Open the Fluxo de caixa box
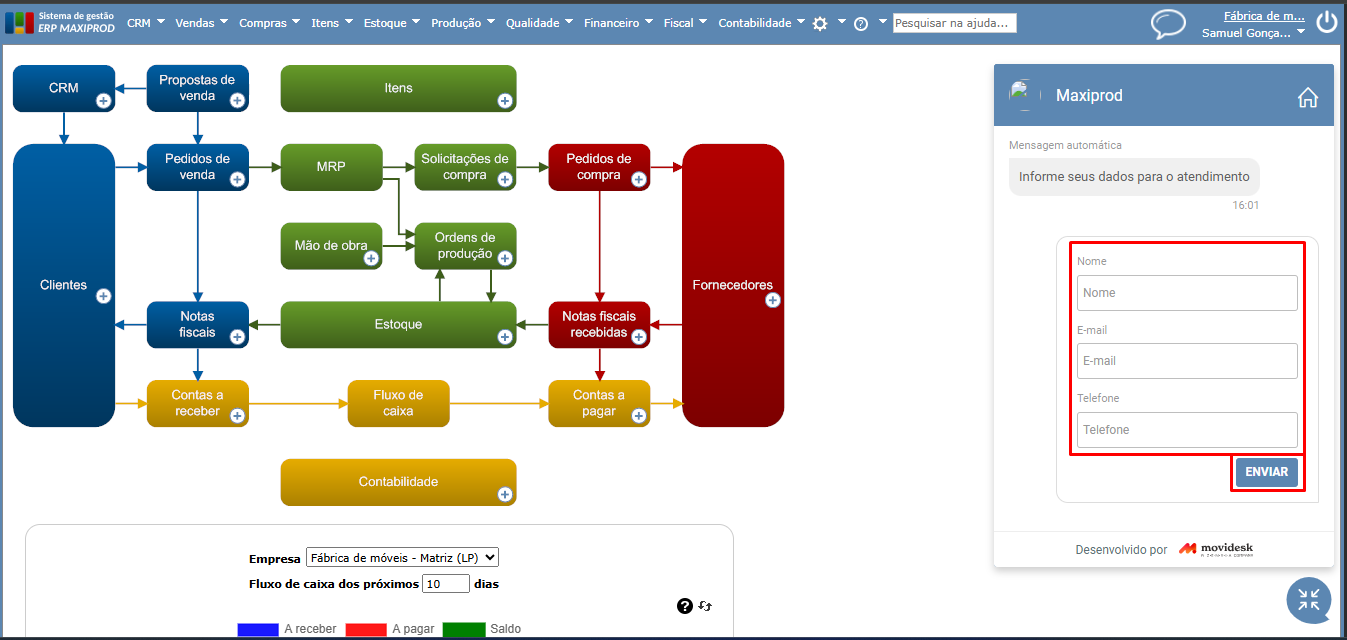This screenshot has width=1347, height=640. tap(398, 403)
